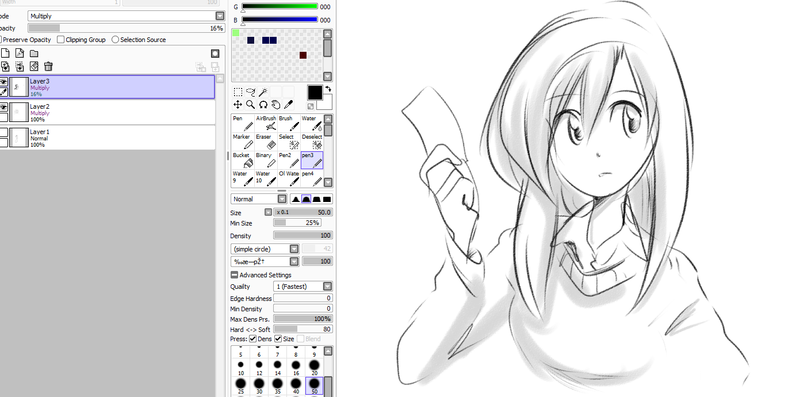Choose the Bucket fill tool

pos(243,160)
